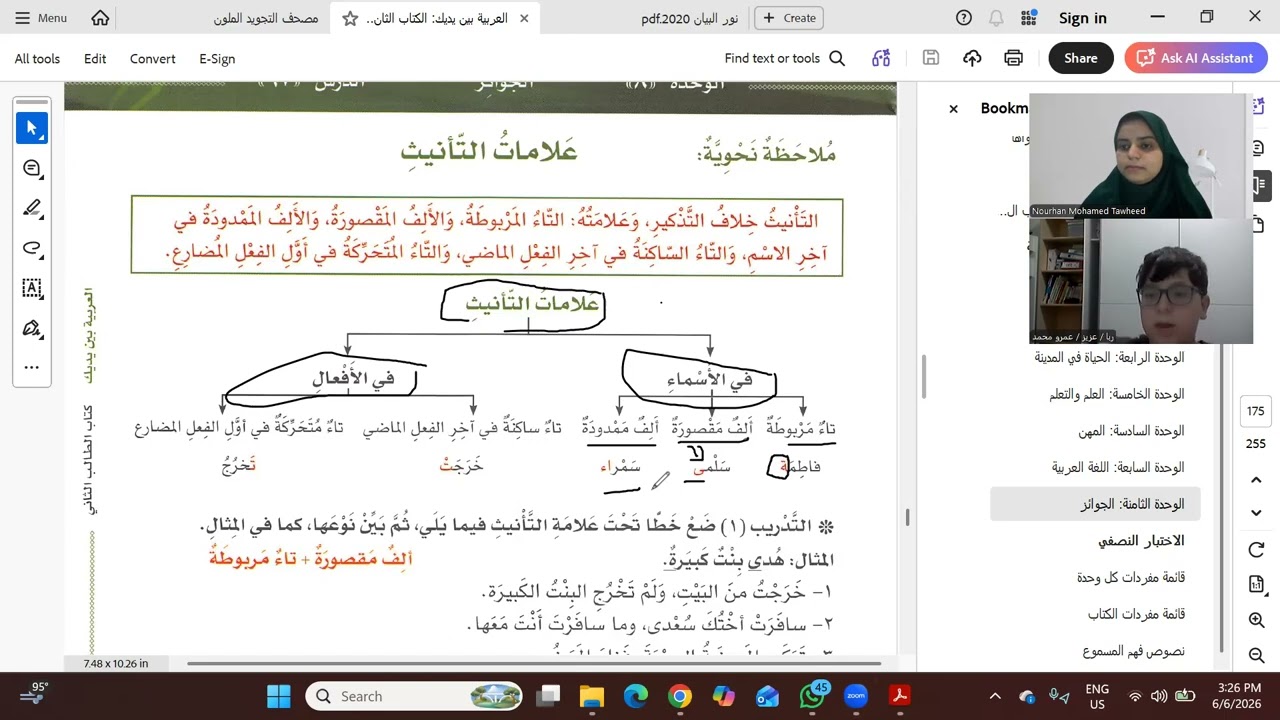Click Nourhan Mohamed Tawheed video thumbnail
Viewport: 1280px width, 720px height.
(1140, 156)
